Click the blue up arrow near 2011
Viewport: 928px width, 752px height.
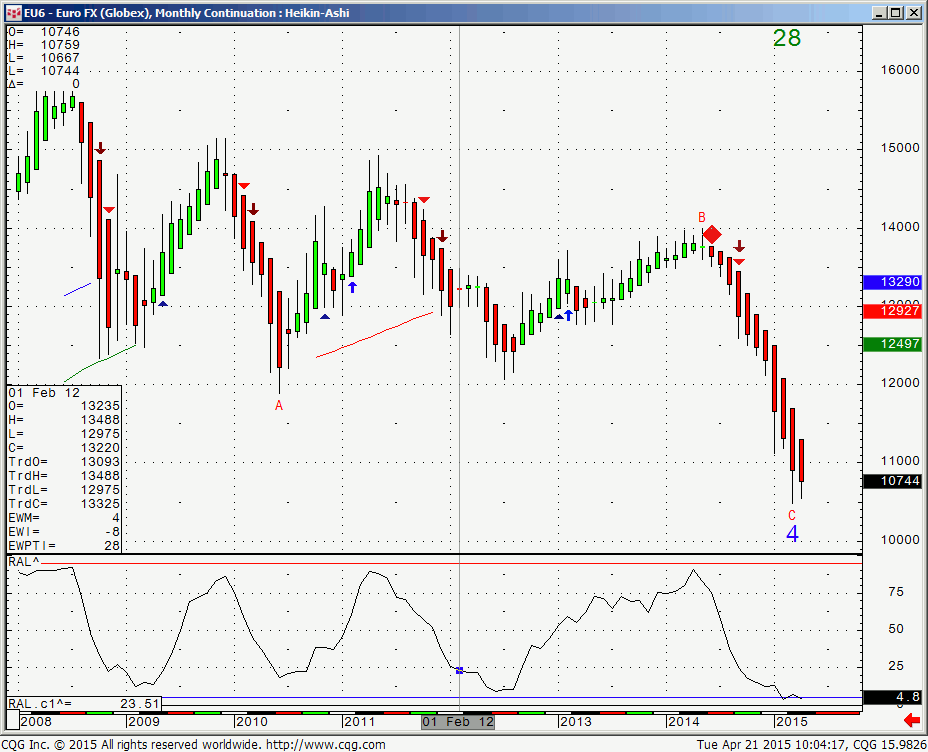[353, 288]
